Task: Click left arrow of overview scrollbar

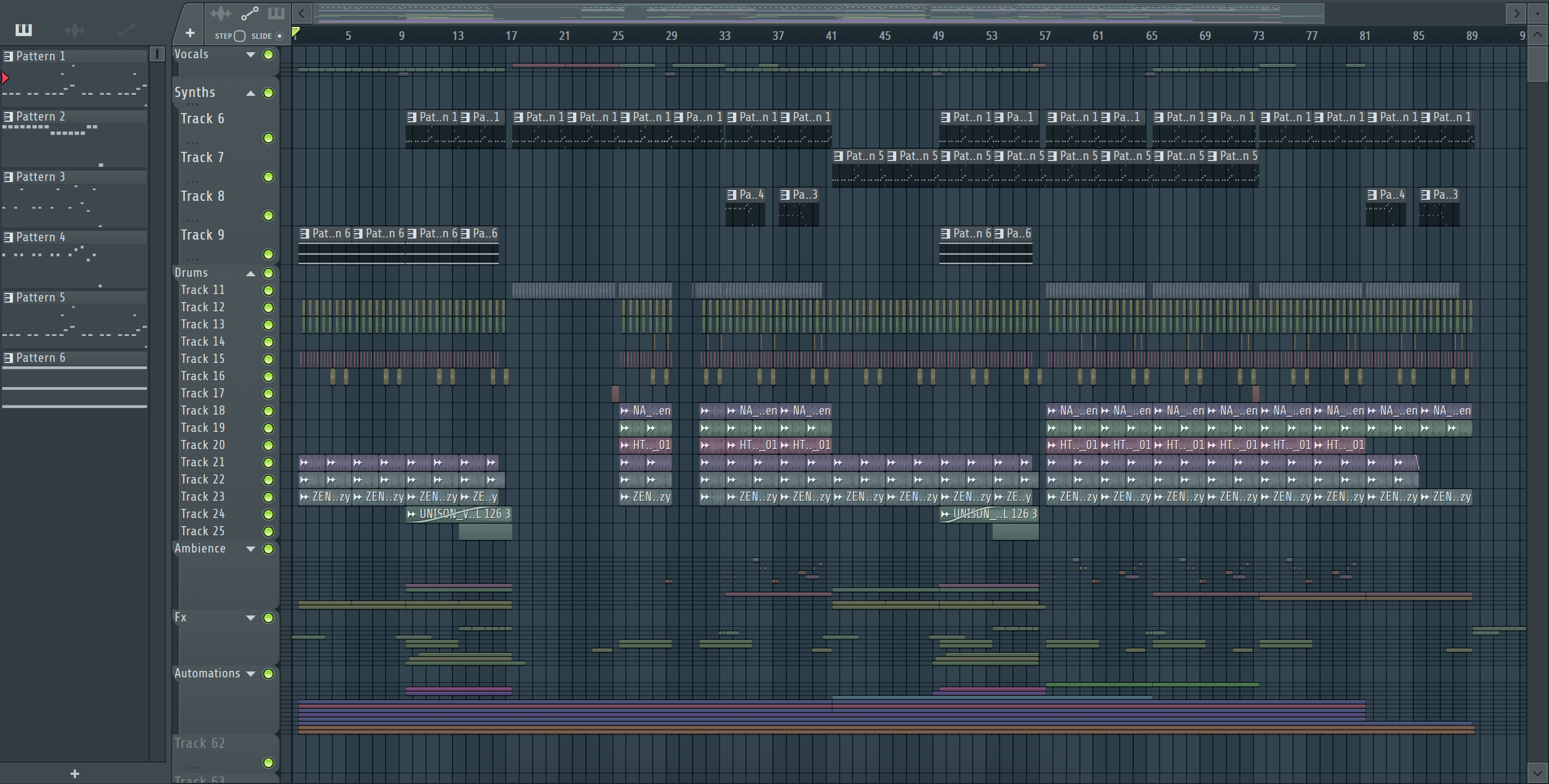Action: click(302, 12)
